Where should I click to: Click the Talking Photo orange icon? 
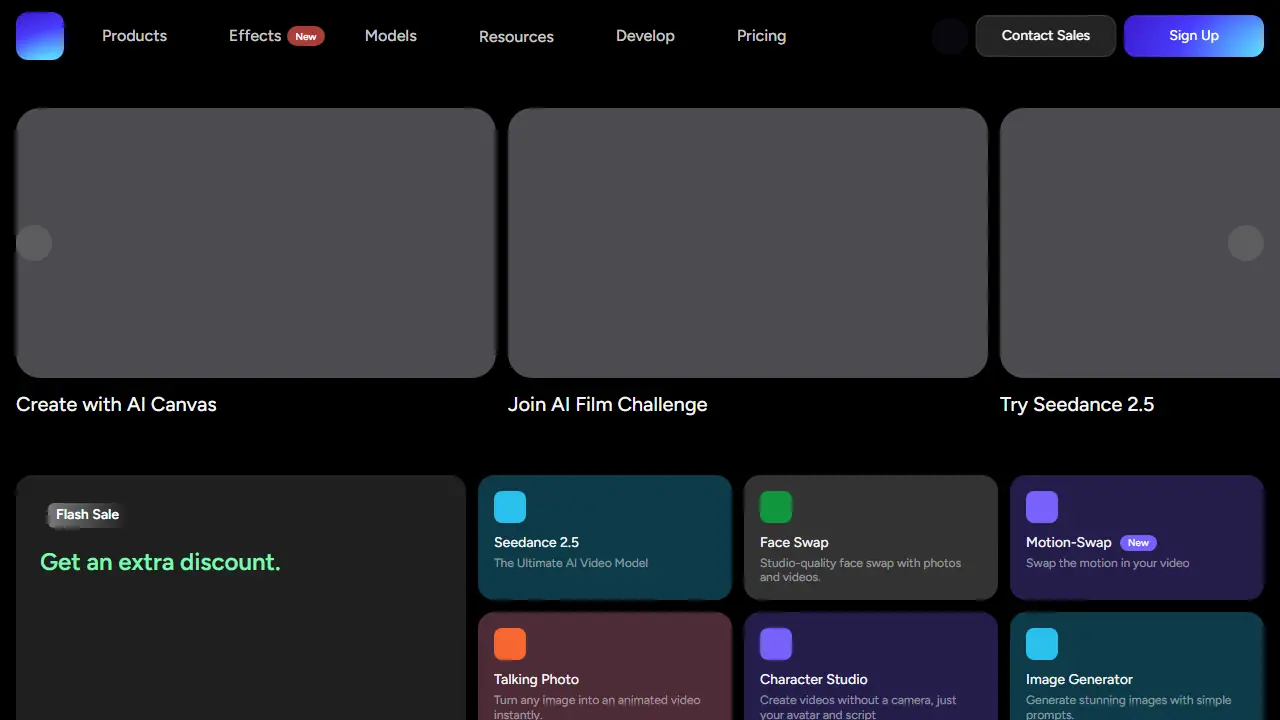(x=510, y=644)
